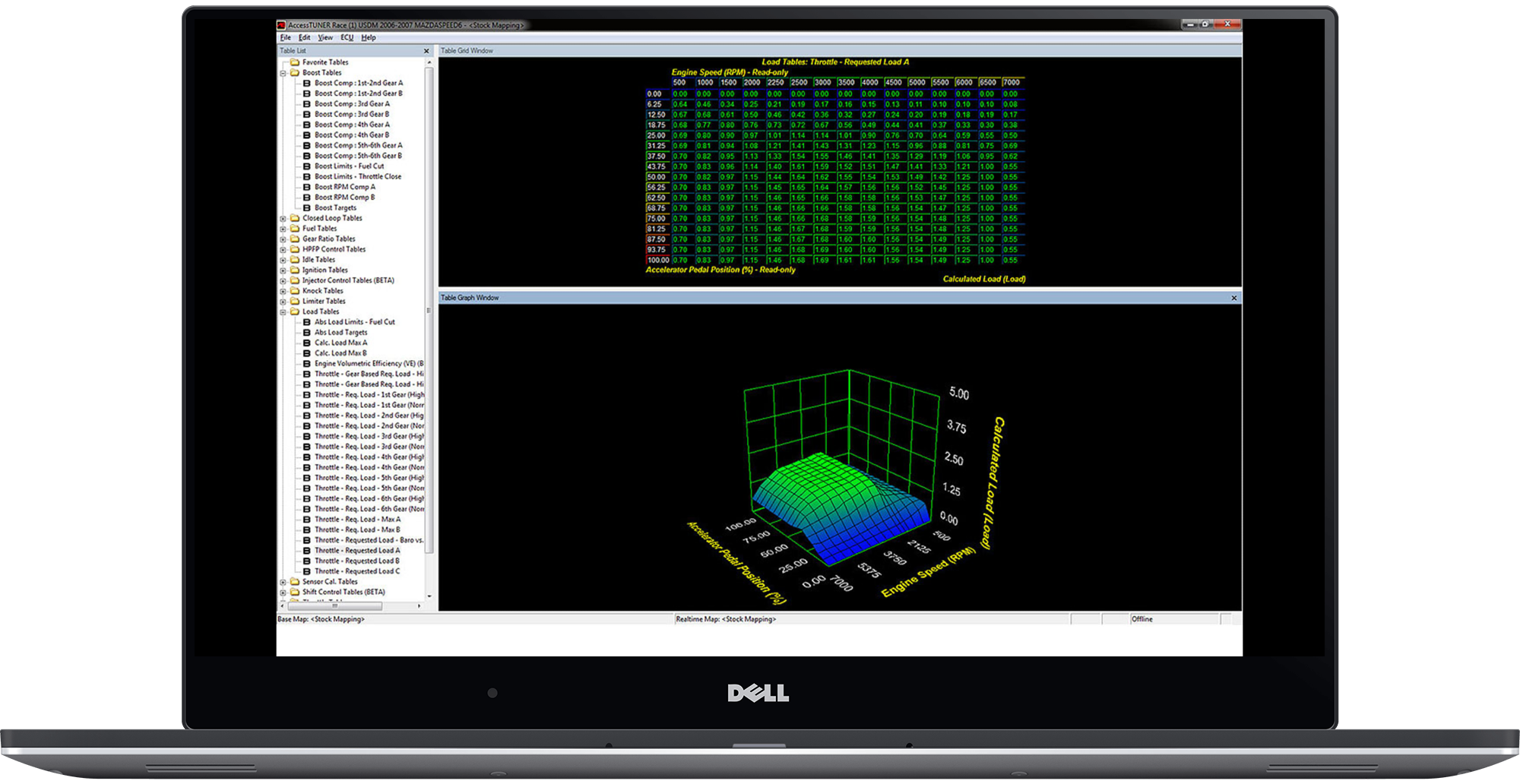This screenshot has height=784, width=1520.
Task: Expand the HPFP Control Tables node
Action: (x=283, y=250)
